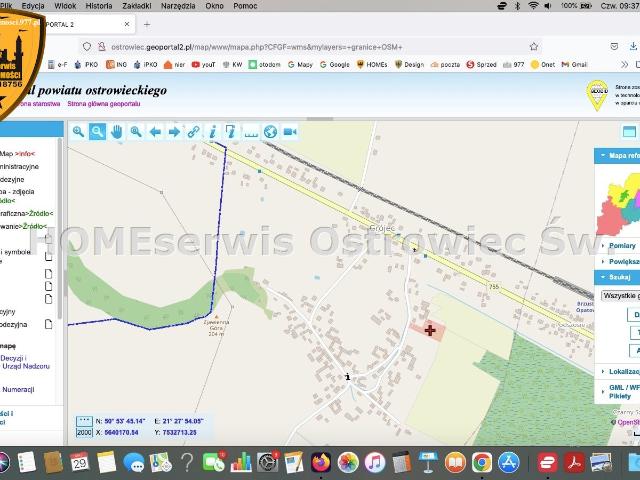
Task: Click the video camera toolbar icon
Action: (289, 131)
